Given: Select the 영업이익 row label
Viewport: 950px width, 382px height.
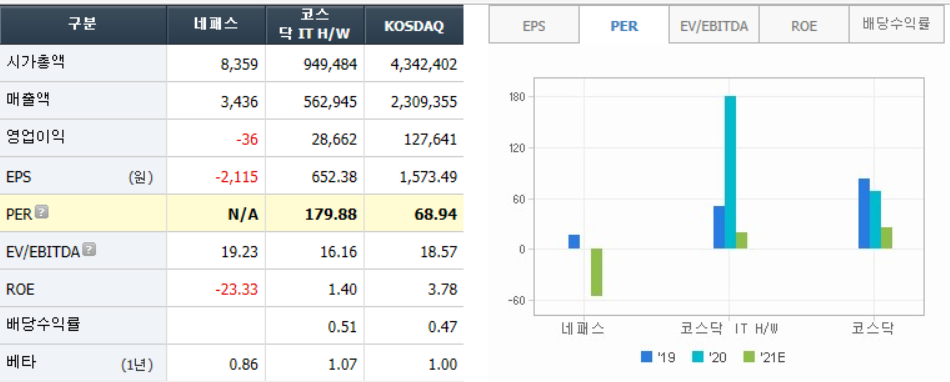Looking at the screenshot, I should pyautogui.click(x=35, y=137).
